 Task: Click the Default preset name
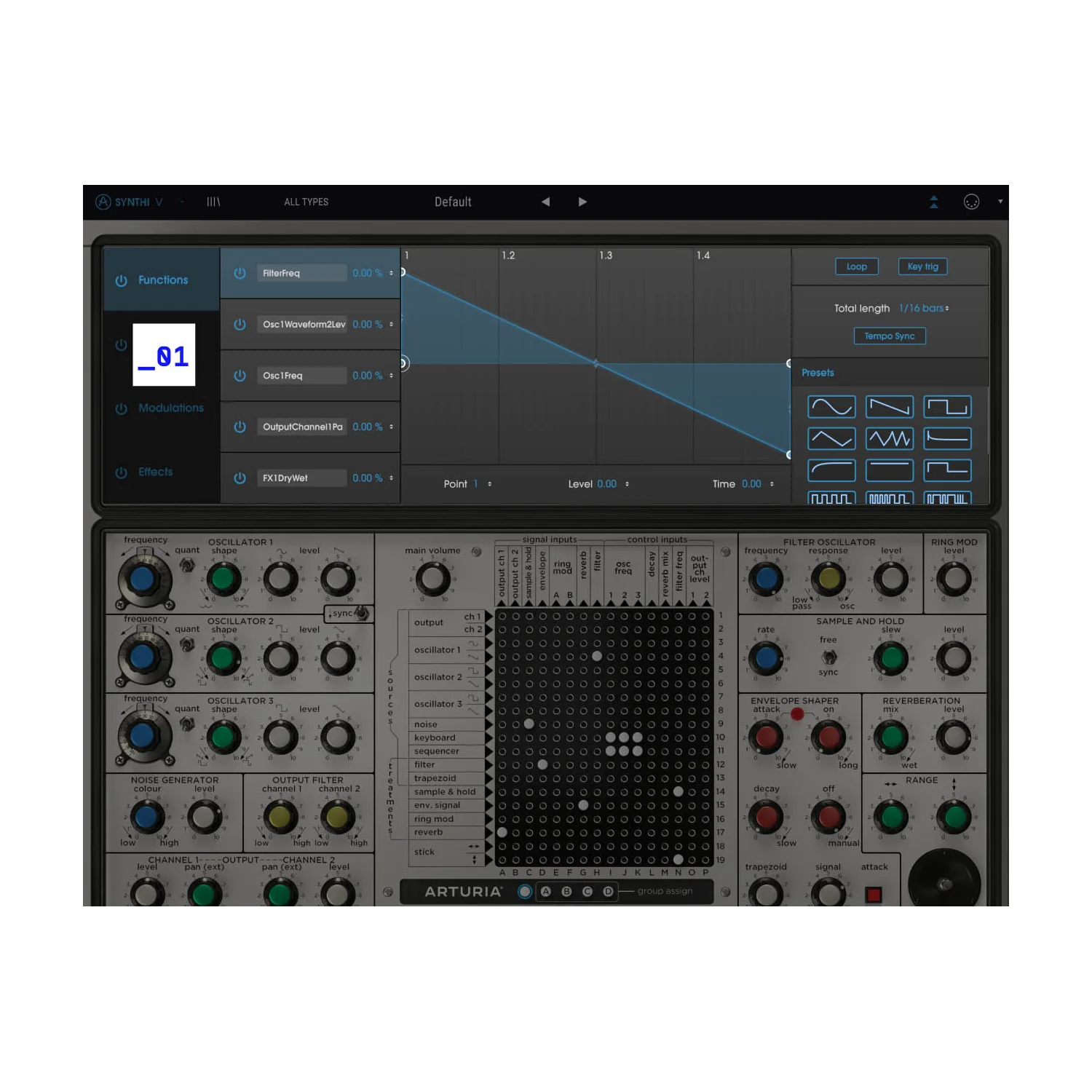[453, 202]
